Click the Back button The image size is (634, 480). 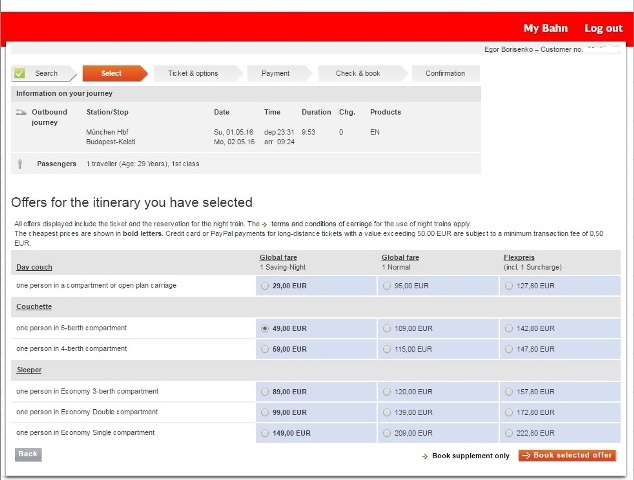pyautogui.click(x=28, y=454)
